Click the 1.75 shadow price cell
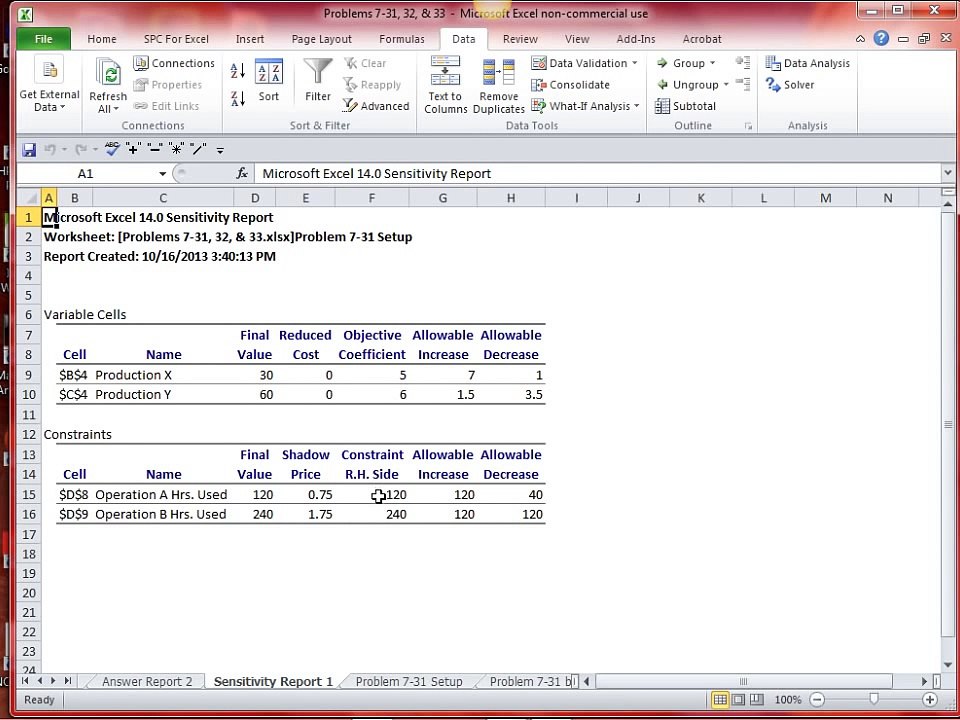 click(306, 514)
